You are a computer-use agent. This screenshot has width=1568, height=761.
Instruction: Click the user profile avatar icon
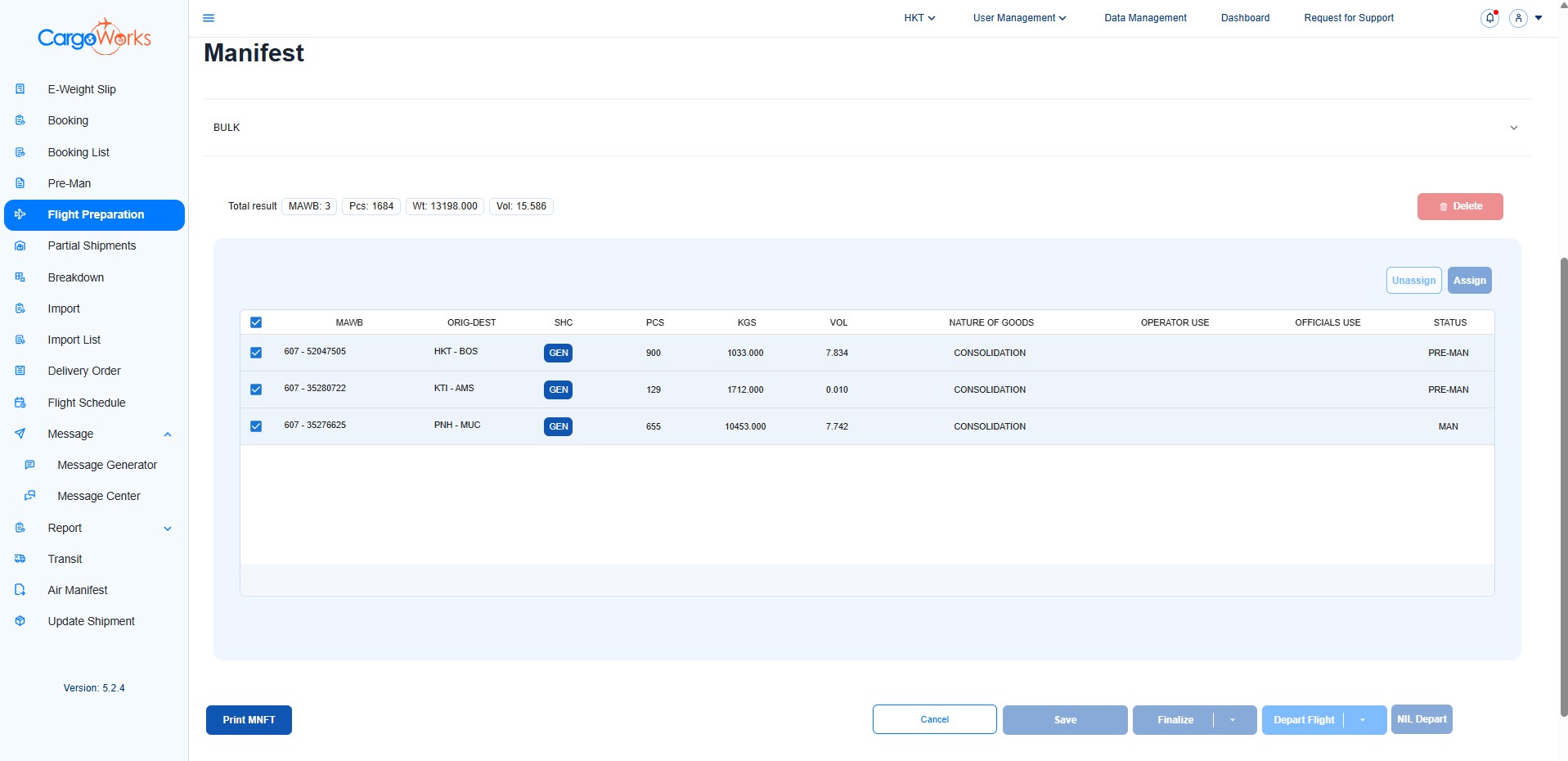click(x=1518, y=18)
